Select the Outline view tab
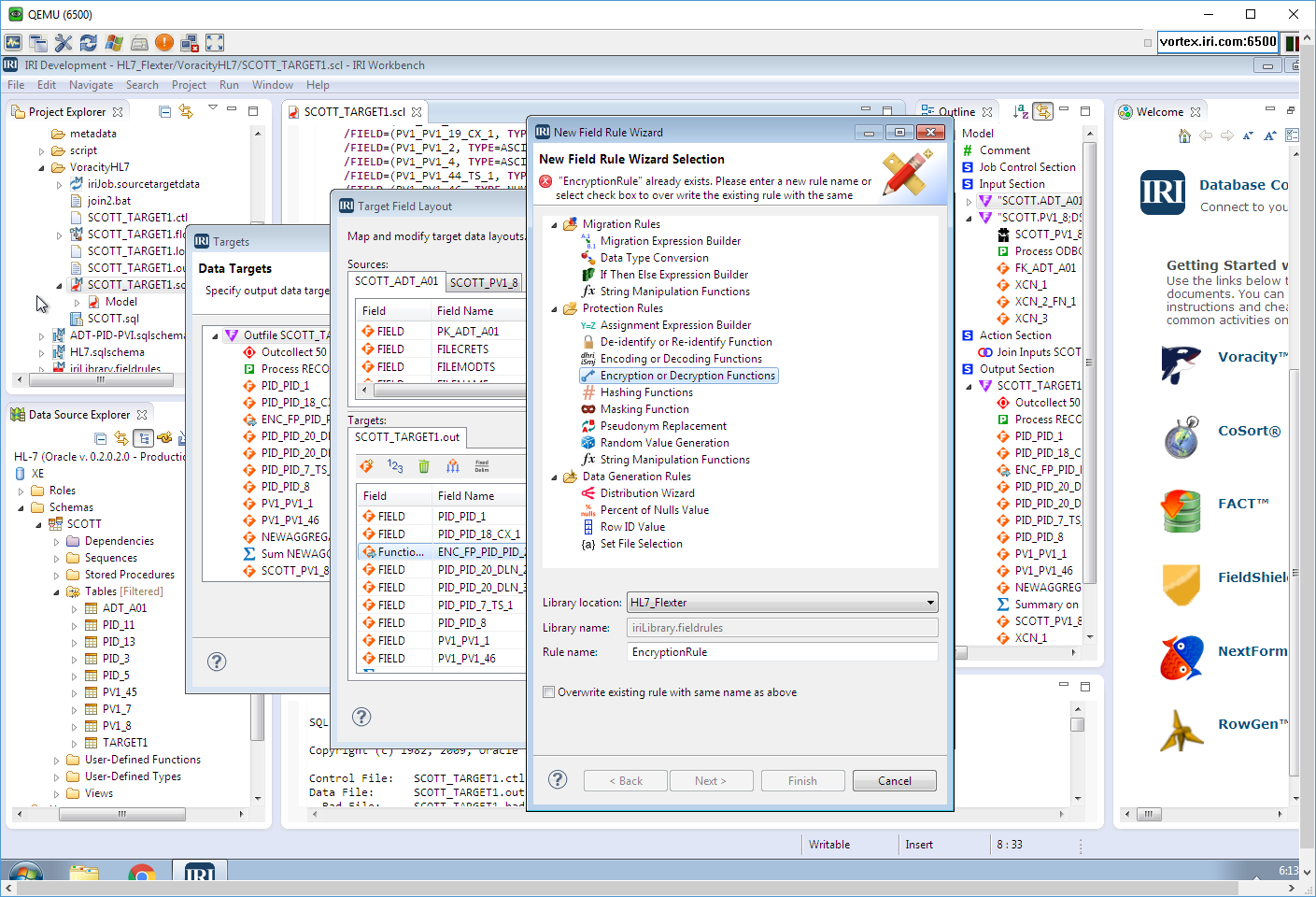The height and width of the screenshot is (897, 1316). pyautogui.click(x=956, y=112)
